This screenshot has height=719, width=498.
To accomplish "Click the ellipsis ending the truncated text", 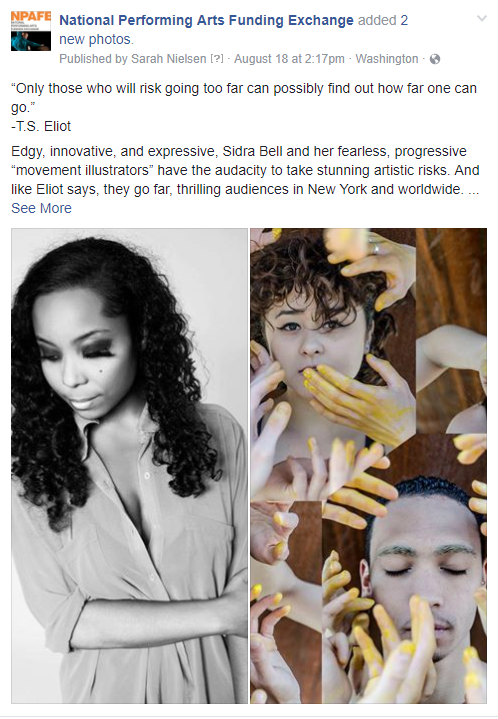I will click(x=474, y=189).
